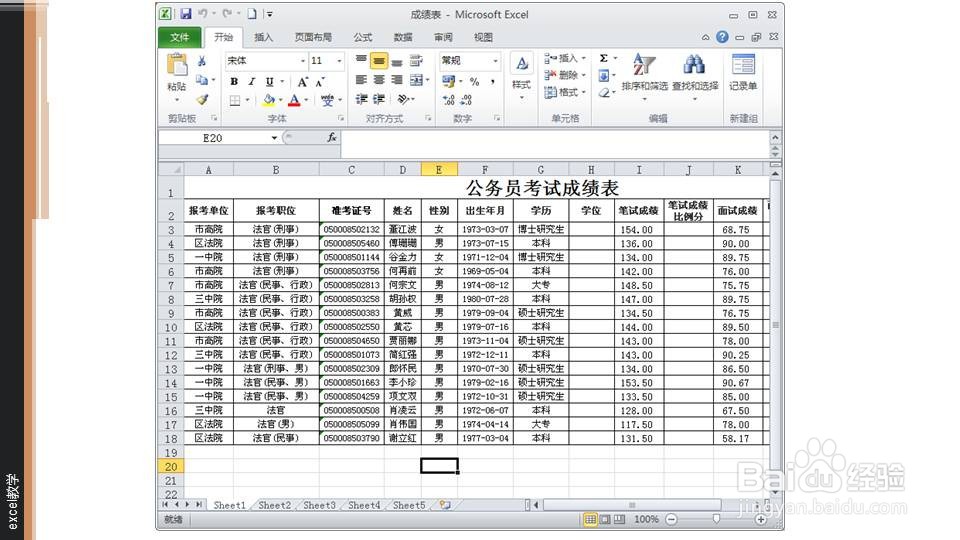Click the AutoSum sigma icon
Image resolution: width=960 pixels, height=540 pixels.
tap(604, 58)
